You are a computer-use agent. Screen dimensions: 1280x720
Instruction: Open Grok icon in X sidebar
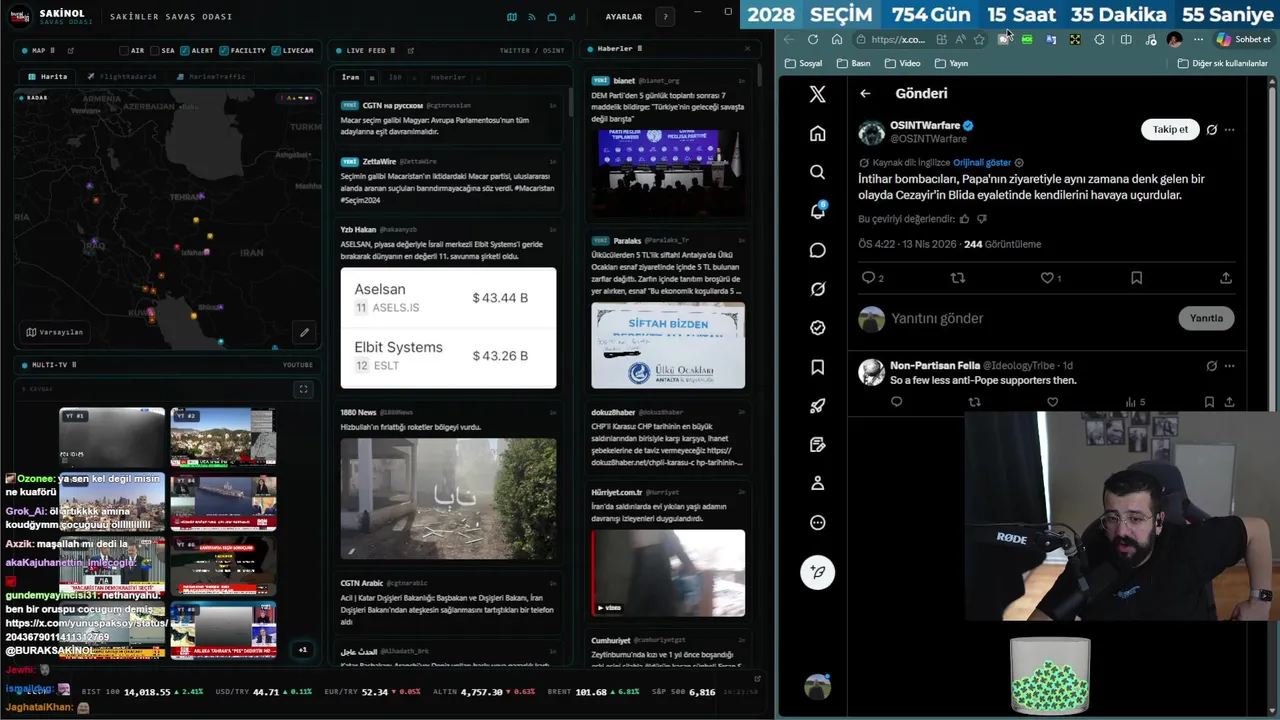[x=817, y=289]
